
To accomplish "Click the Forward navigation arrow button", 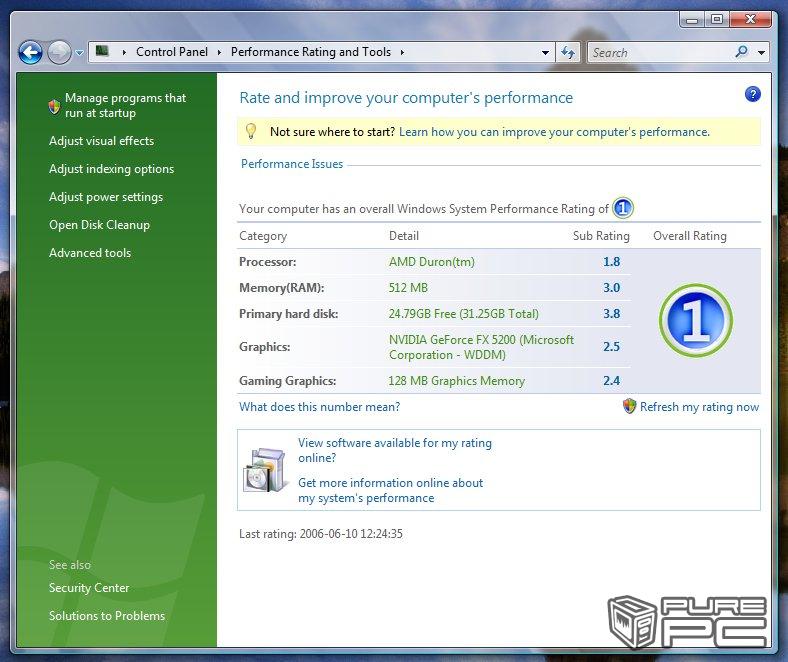I will click(59, 52).
